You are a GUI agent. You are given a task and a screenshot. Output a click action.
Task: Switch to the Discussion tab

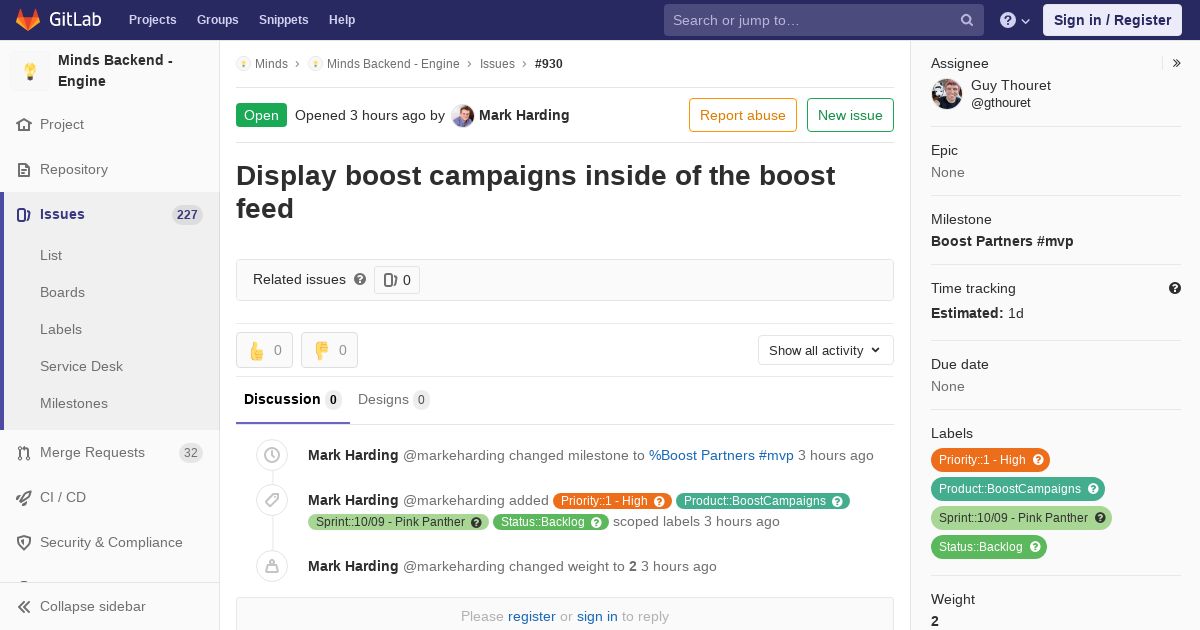pos(293,400)
